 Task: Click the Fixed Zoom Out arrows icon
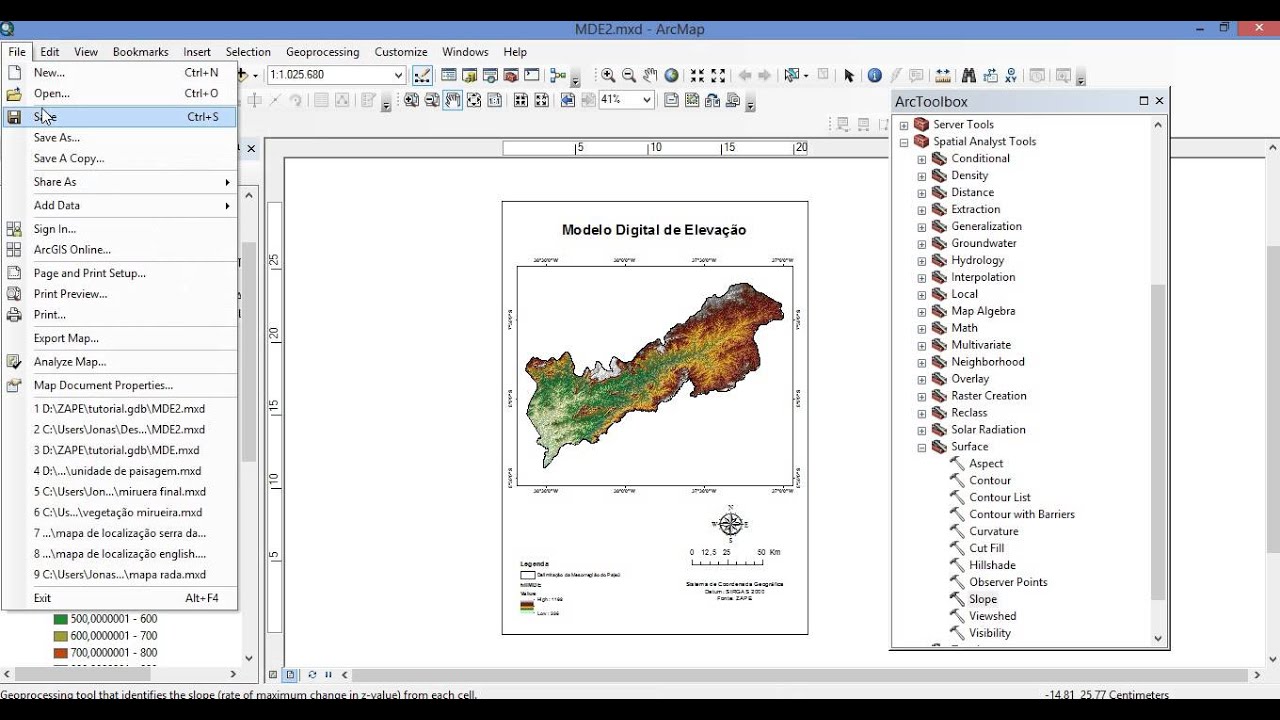pos(718,75)
